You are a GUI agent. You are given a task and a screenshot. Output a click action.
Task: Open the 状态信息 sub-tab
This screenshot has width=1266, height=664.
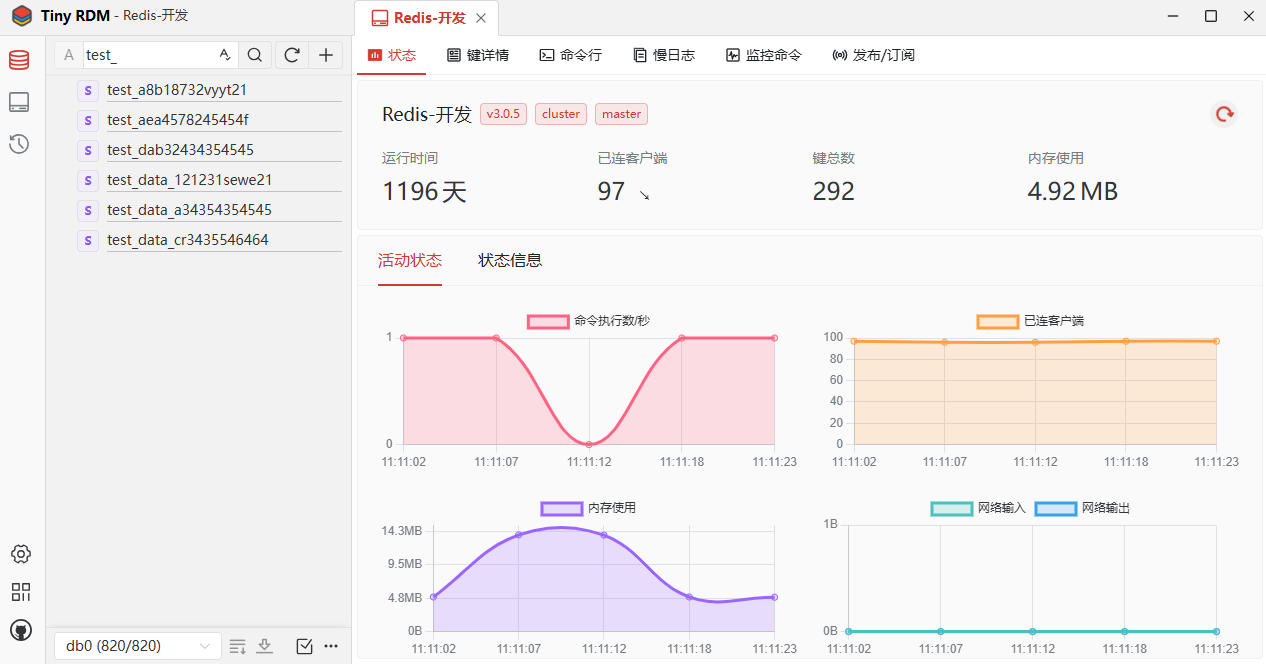(x=510, y=260)
